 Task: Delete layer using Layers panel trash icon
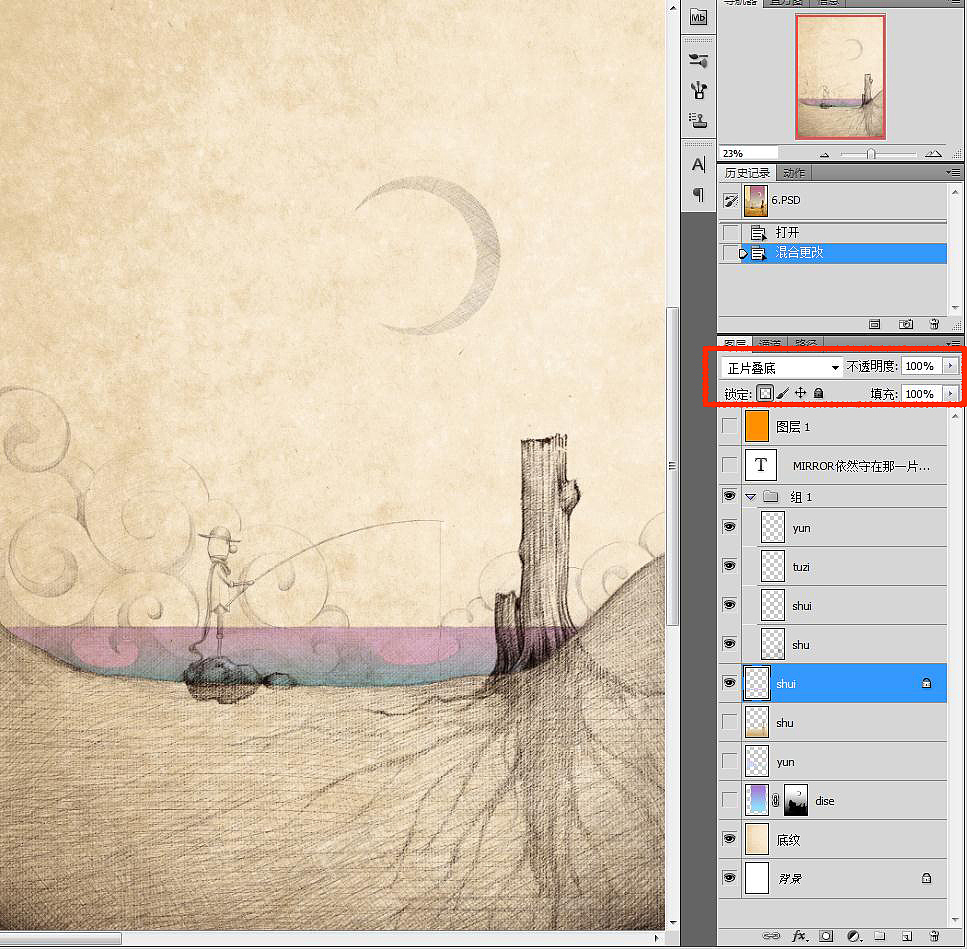(x=932, y=936)
